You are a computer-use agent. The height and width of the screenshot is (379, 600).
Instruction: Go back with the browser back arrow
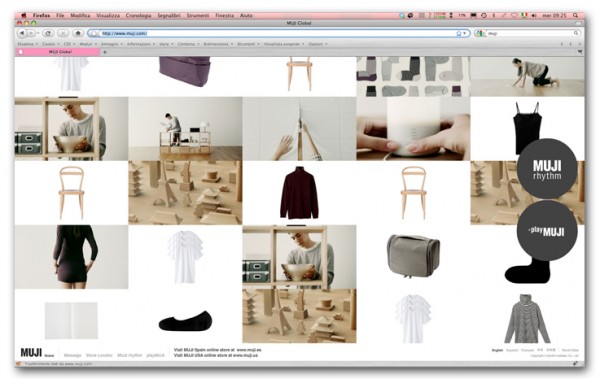pyautogui.click(x=22, y=33)
